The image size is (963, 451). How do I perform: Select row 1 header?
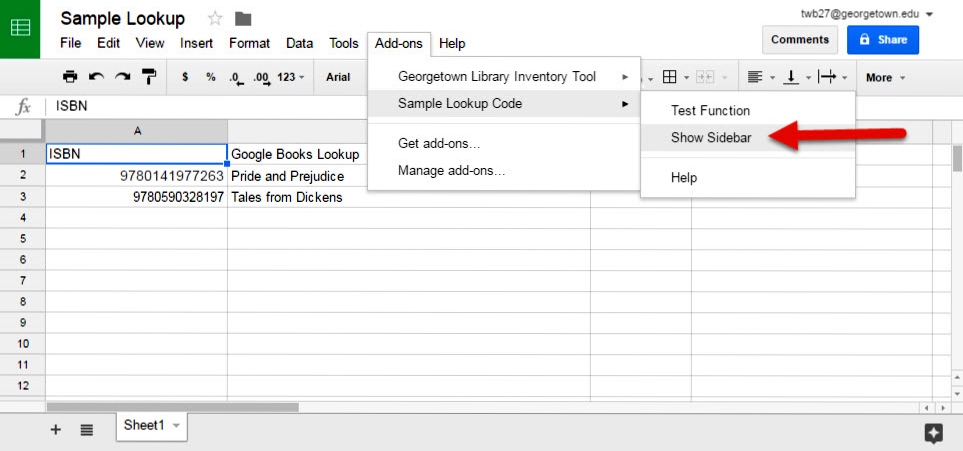tap(23, 154)
